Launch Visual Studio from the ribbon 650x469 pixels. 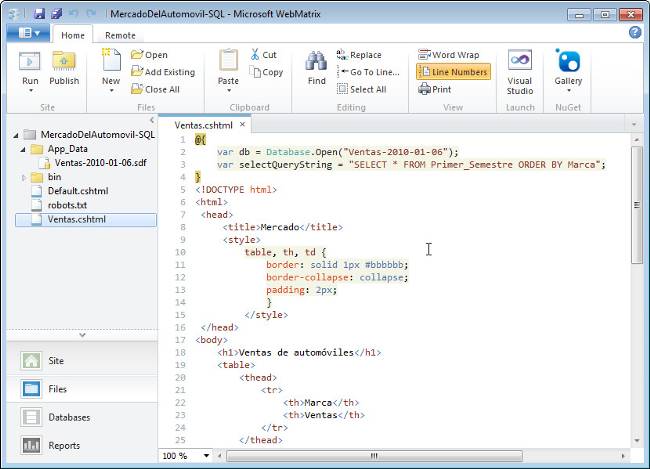(x=519, y=73)
